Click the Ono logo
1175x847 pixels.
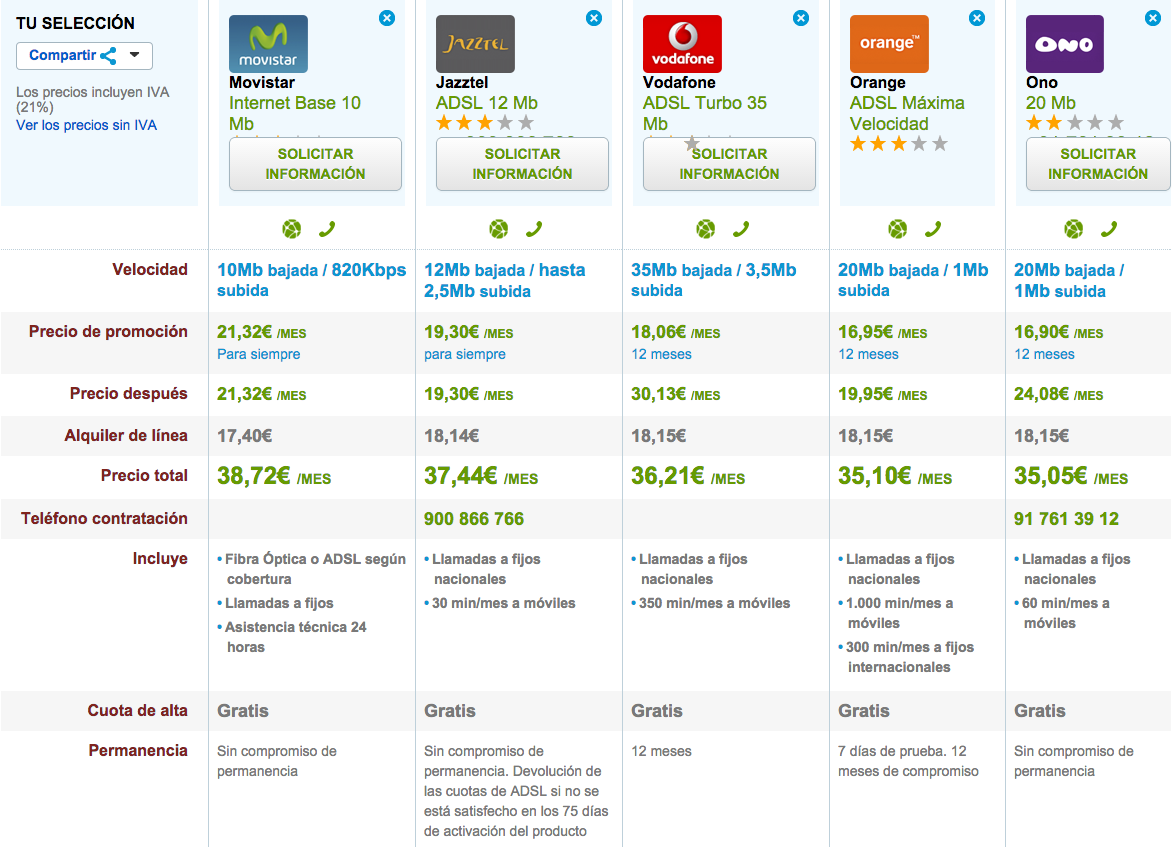[1065, 43]
